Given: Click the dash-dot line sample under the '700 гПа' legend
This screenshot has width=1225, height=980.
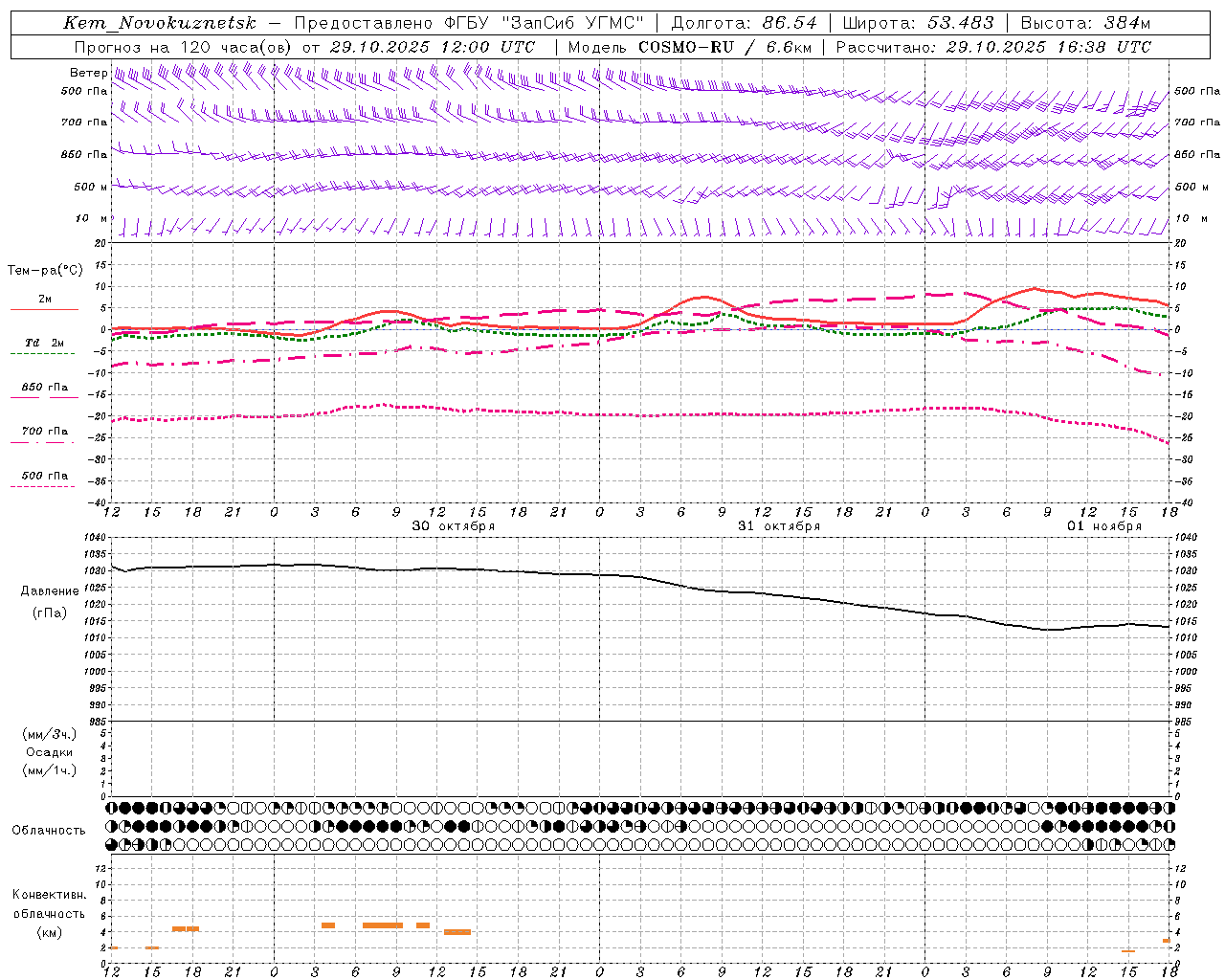Looking at the screenshot, I should click(42, 442).
